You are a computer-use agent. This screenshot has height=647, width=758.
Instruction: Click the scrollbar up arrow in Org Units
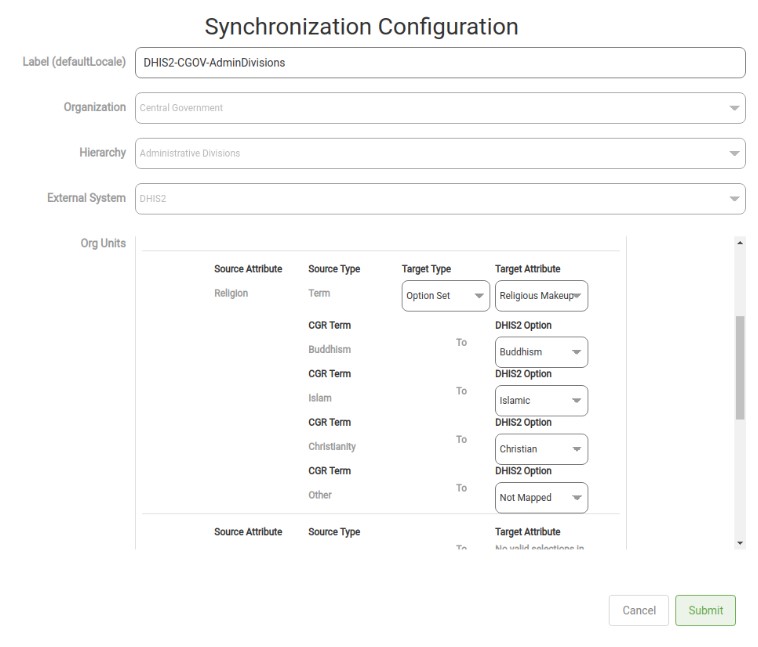(740, 243)
